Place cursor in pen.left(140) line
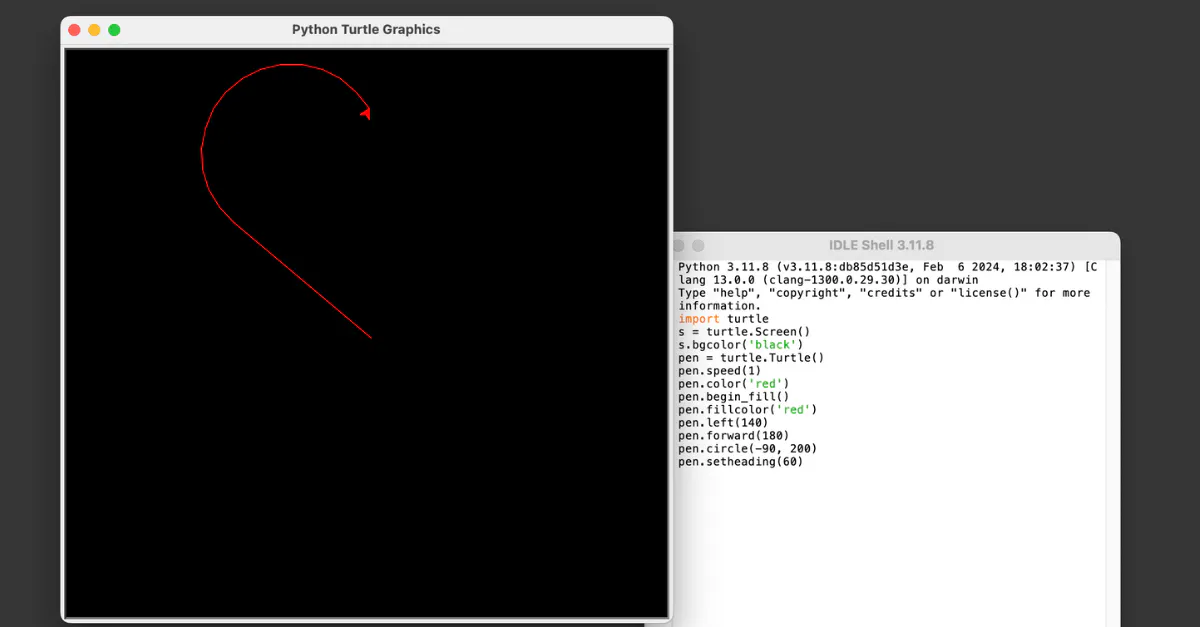 point(722,423)
